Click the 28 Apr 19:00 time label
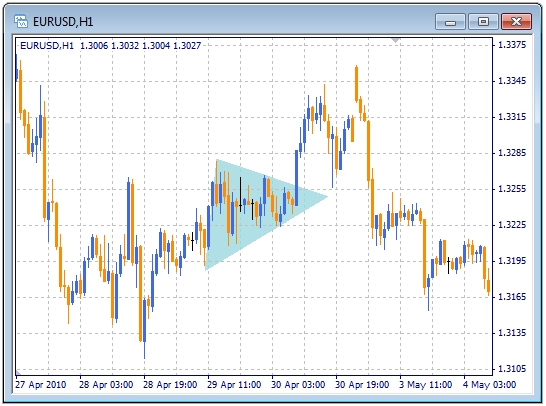 [x=170, y=385]
